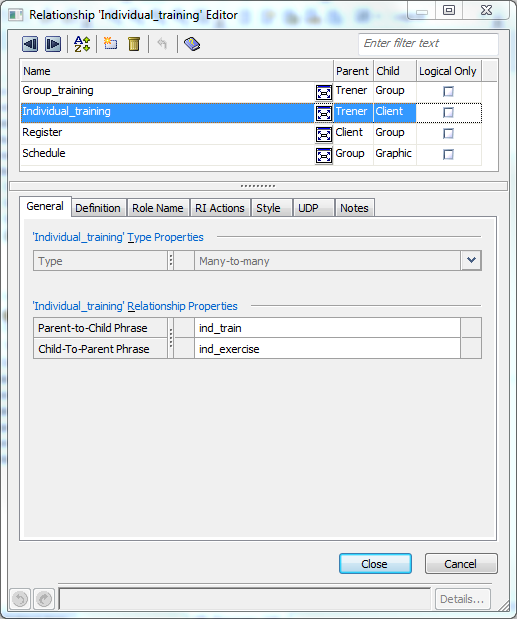This screenshot has width=517, height=619.
Task: Open the Type dropdown showing Many-to-many
Action: tap(471, 261)
